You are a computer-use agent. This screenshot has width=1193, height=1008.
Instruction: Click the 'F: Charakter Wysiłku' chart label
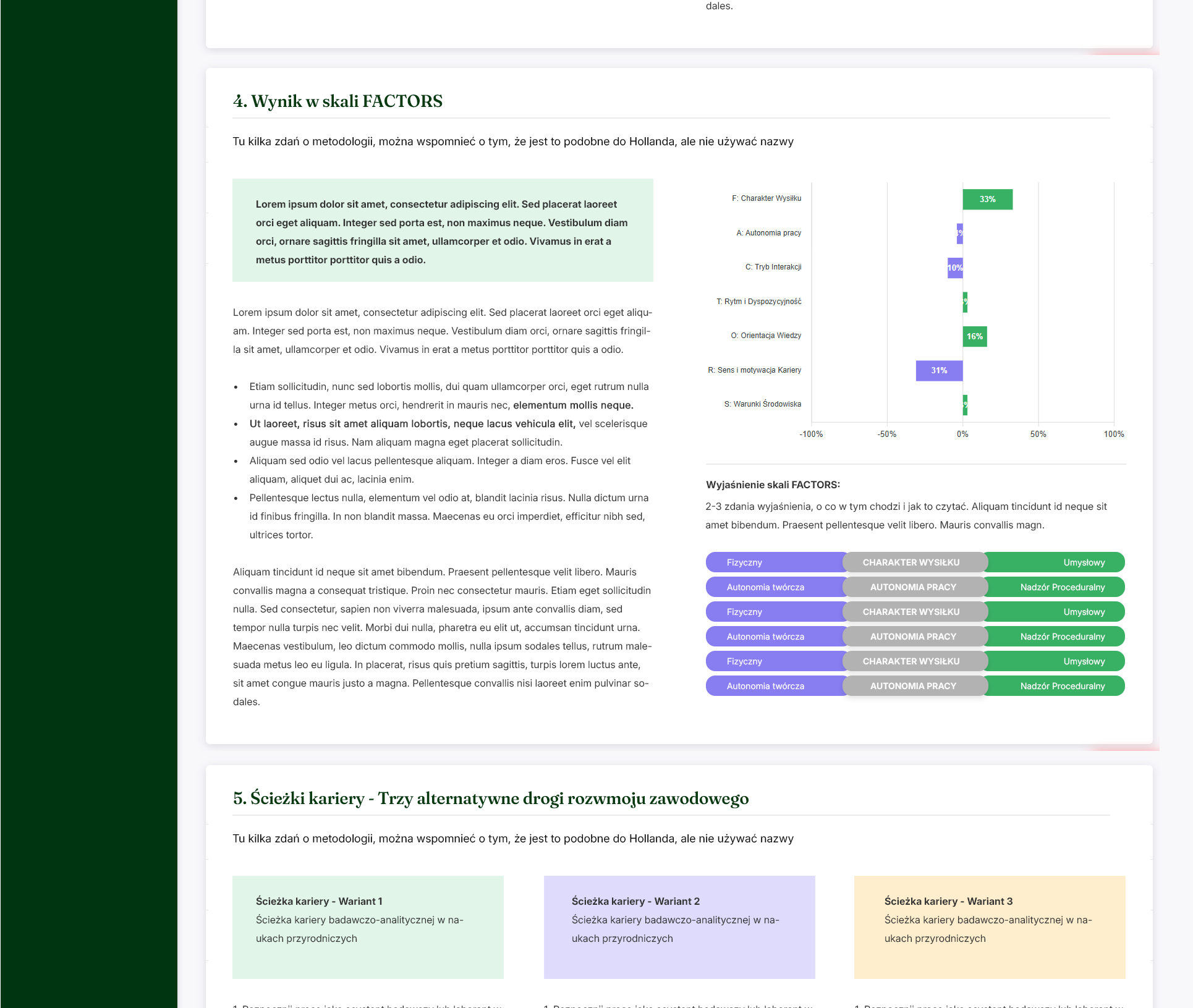click(766, 198)
